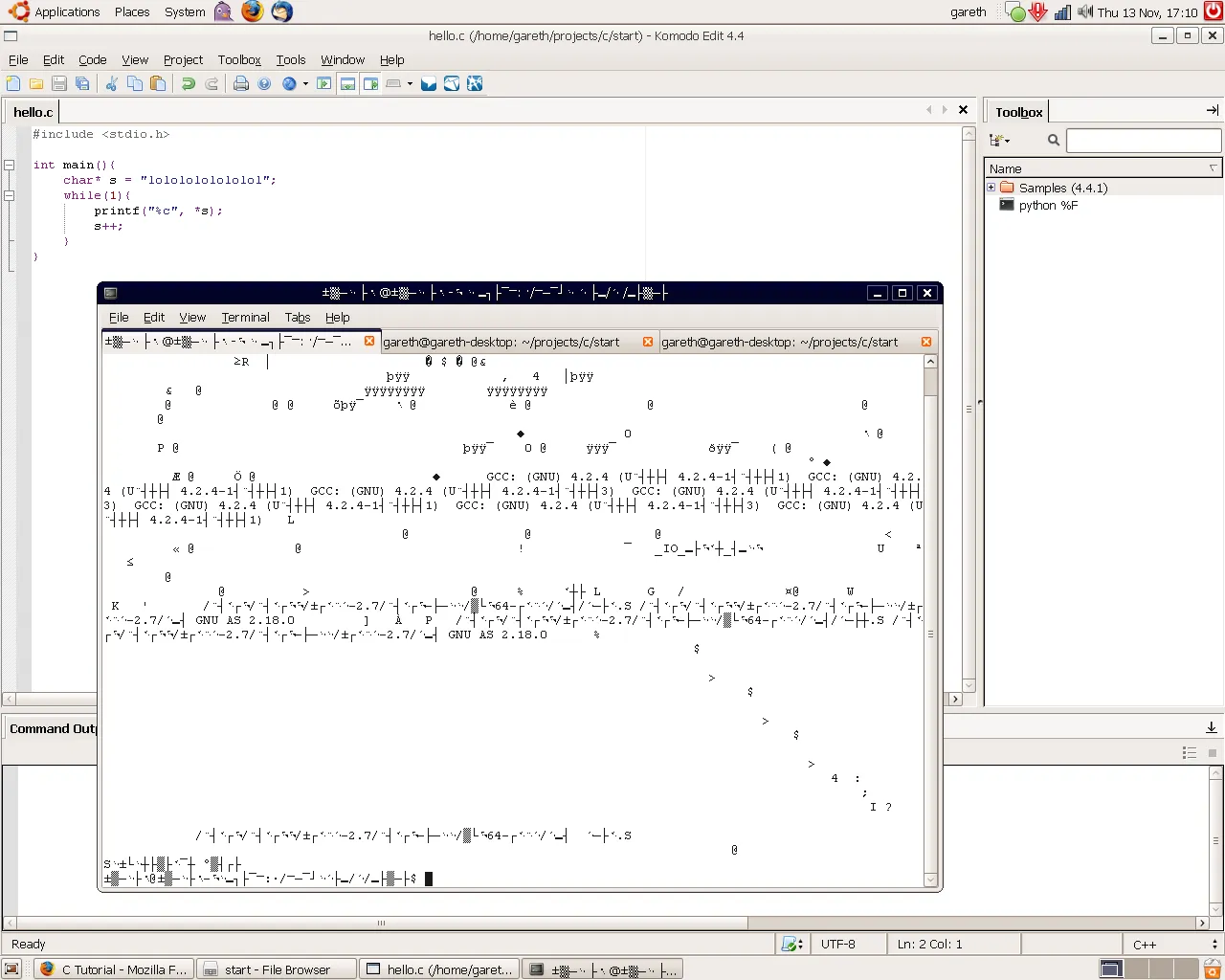Open the dropdown arrow beside the grey rectangle icon
1225x980 pixels.
tap(410, 84)
